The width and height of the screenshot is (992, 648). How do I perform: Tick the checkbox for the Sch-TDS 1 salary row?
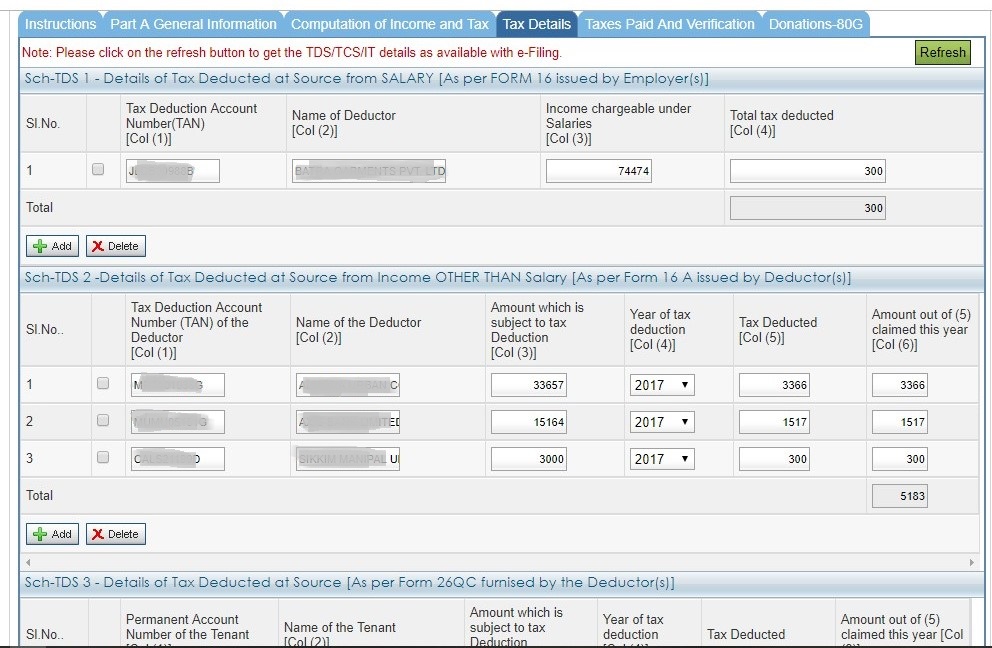98,171
